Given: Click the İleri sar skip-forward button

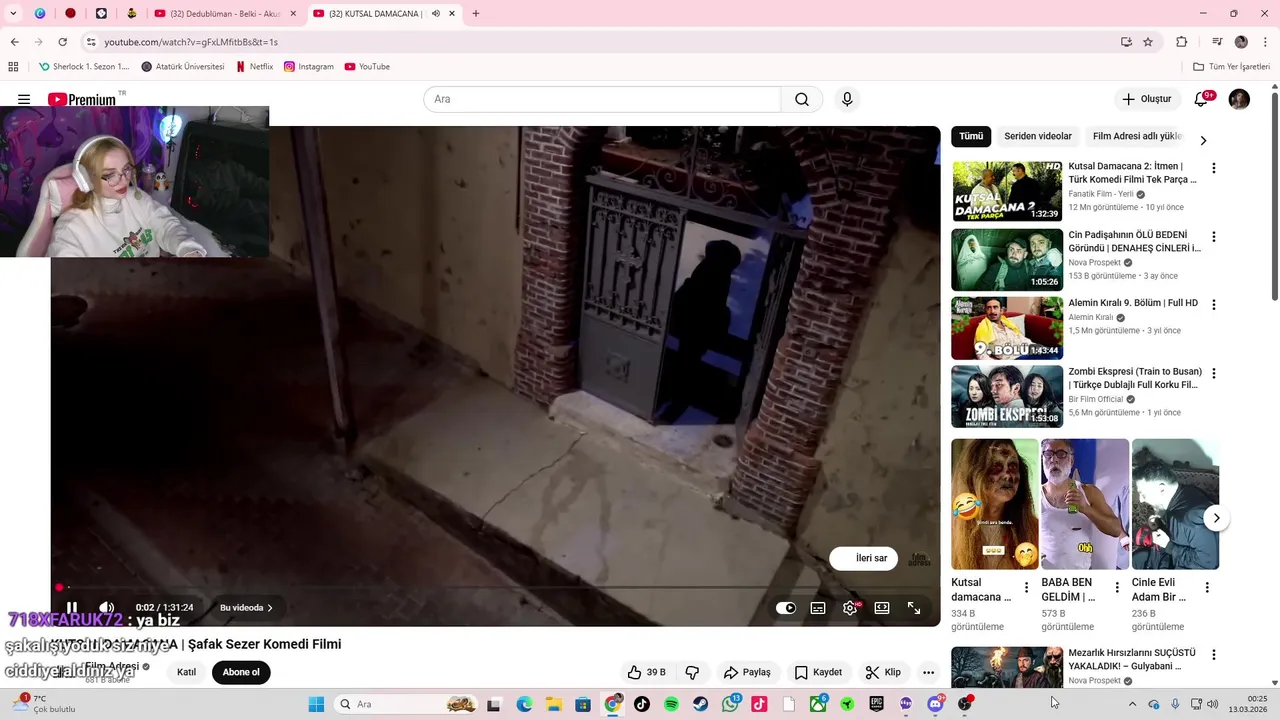Looking at the screenshot, I should [864, 558].
